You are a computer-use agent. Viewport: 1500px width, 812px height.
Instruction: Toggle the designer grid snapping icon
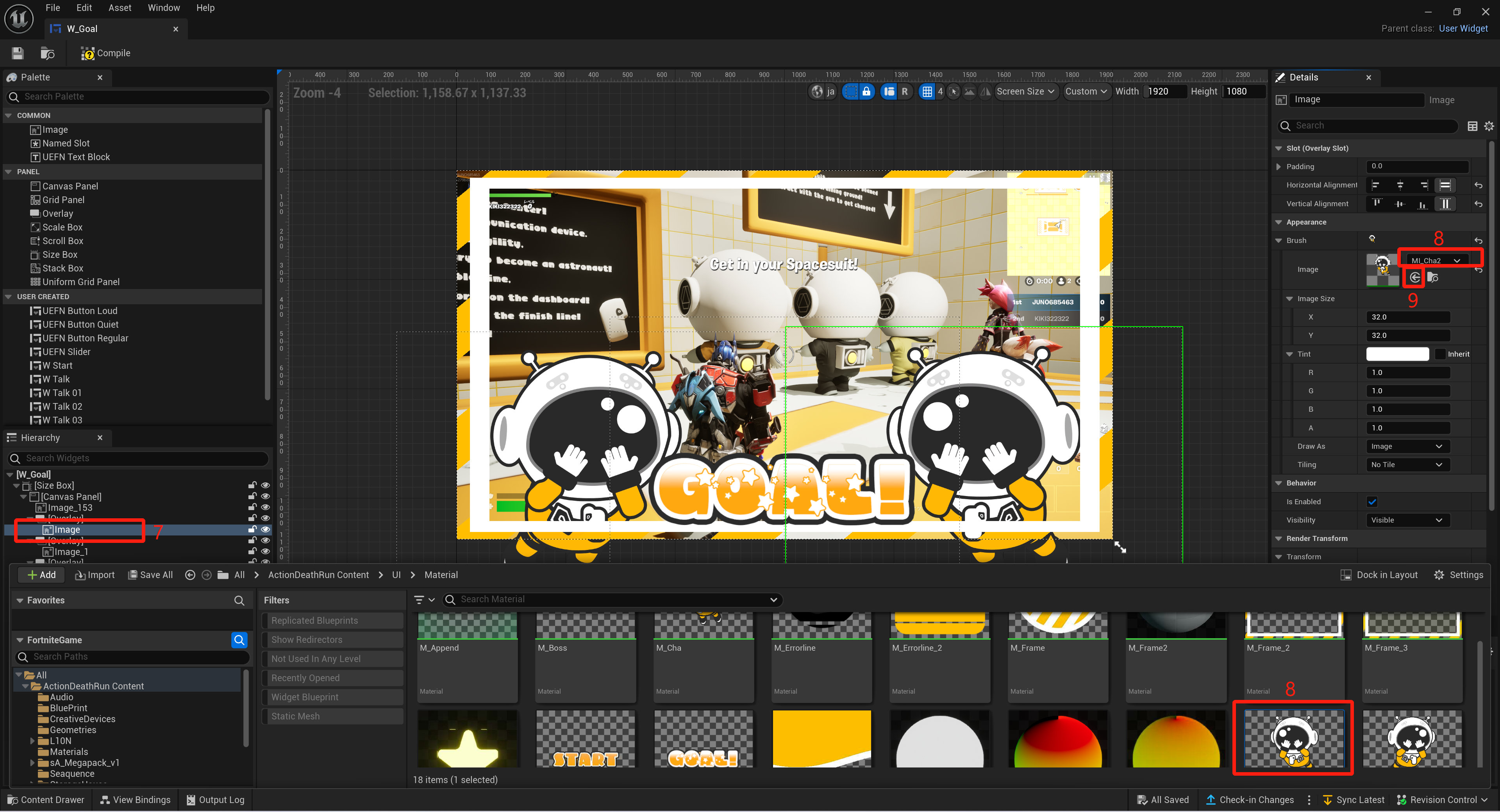(x=927, y=91)
